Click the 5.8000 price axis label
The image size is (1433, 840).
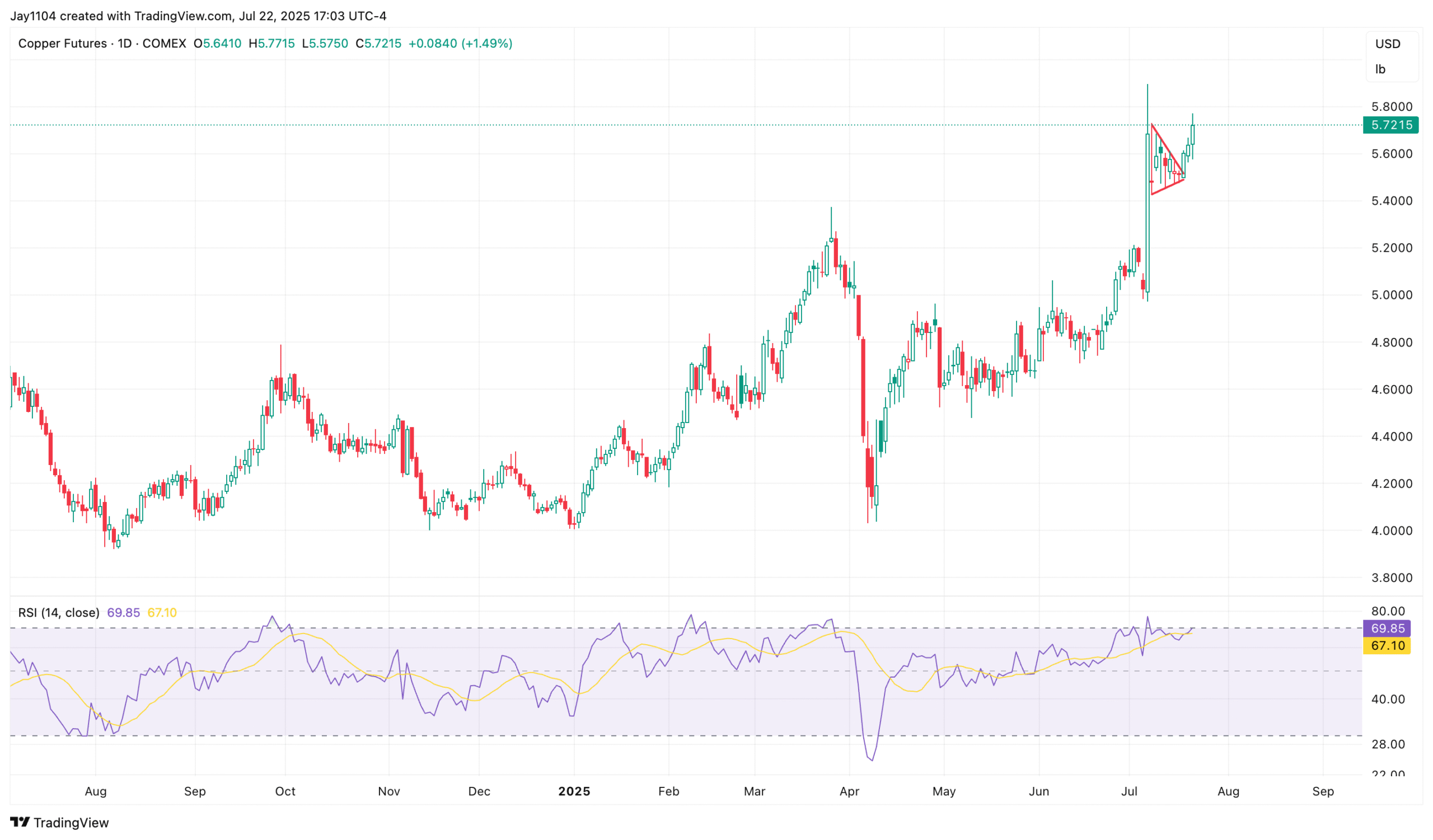(x=1392, y=107)
